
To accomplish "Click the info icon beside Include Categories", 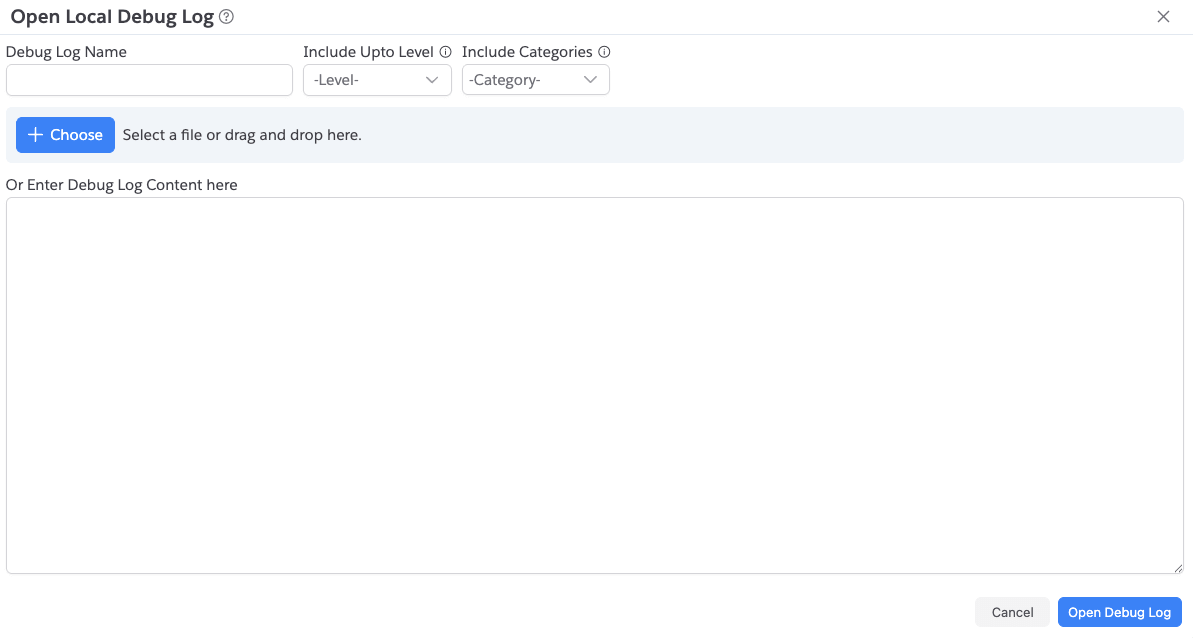I will [x=604, y=52].
